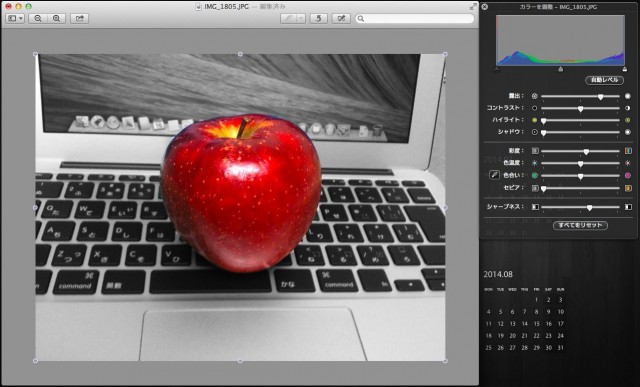Expand the highlight pen dropdown arrow
This screenshot has height=387, width=640.
point(301,18)
